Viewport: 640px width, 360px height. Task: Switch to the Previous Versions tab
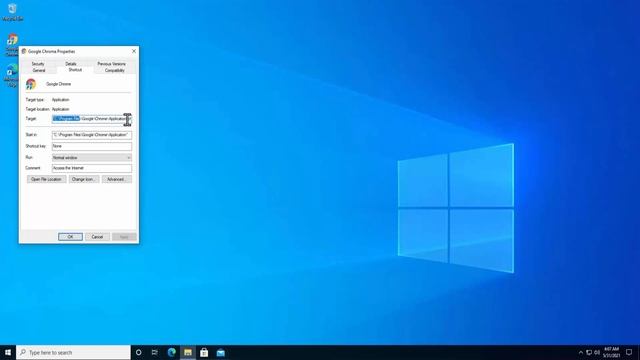pyautogui.click(x=111, y=64)
